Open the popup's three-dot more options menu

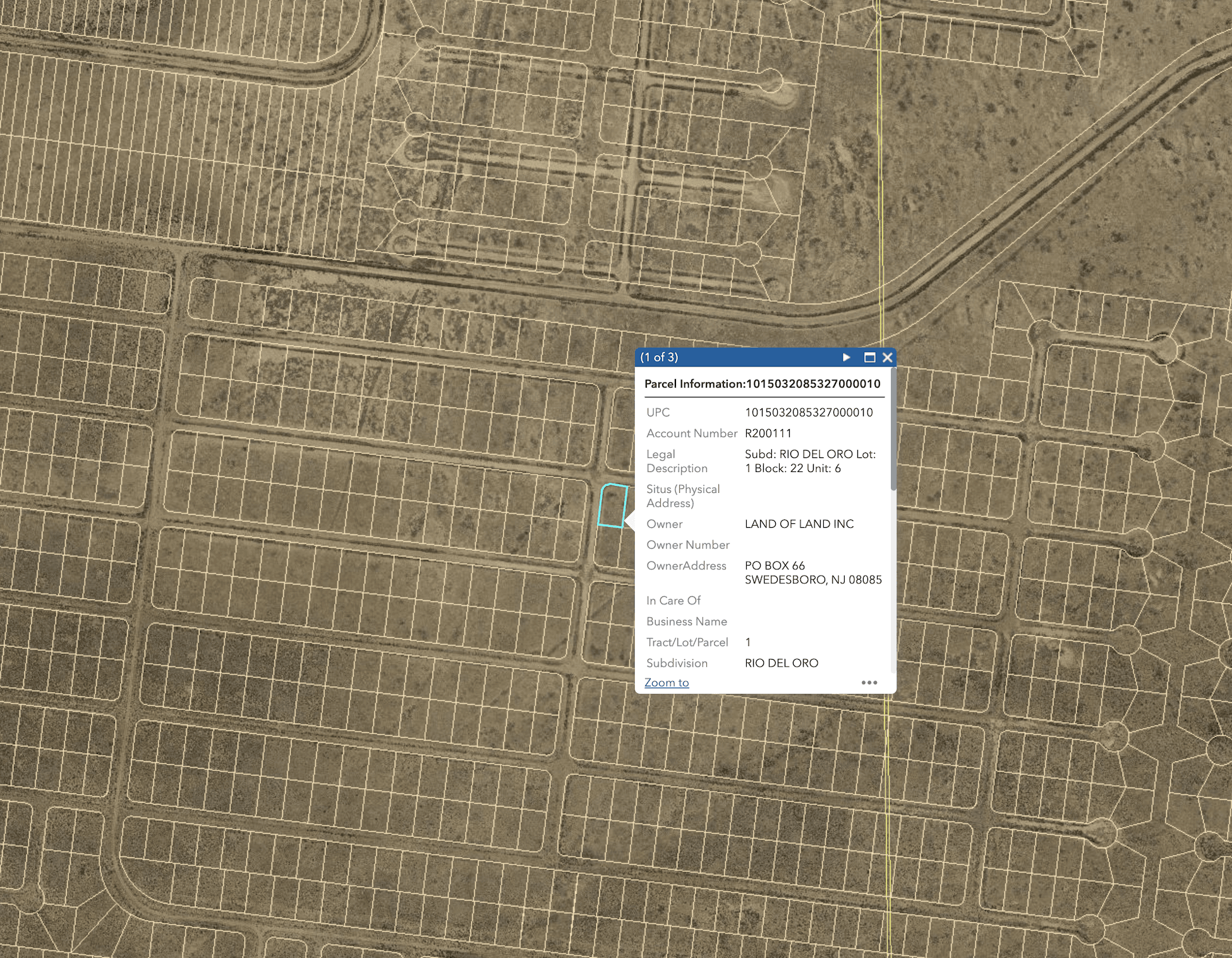pyautogui.click(x=869, y=682)
